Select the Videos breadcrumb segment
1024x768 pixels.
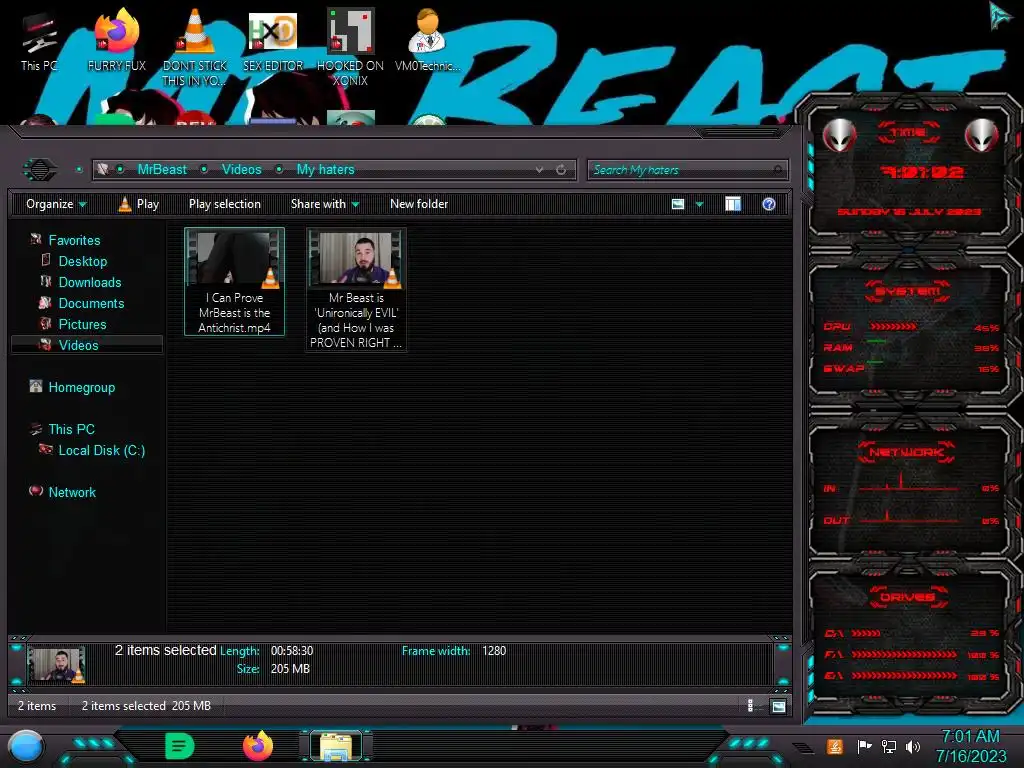coord(241,170)
